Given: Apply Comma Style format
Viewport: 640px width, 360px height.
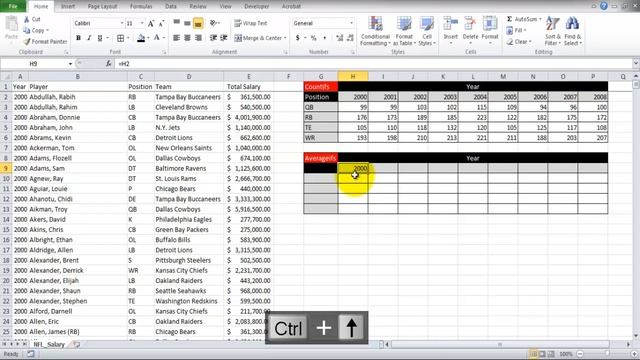Looking at the screenshot, I should [324, 38].
